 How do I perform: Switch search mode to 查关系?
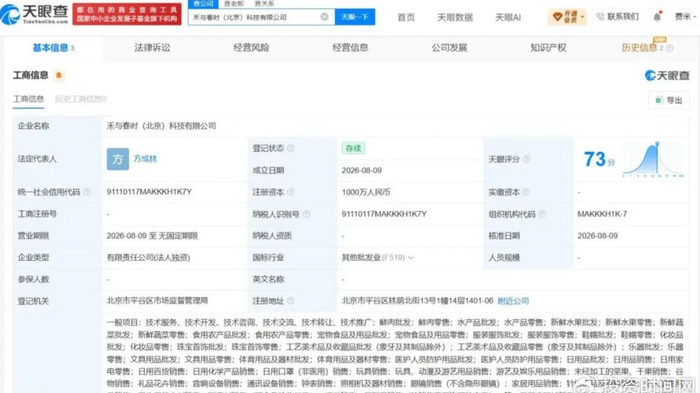(264, 4)
